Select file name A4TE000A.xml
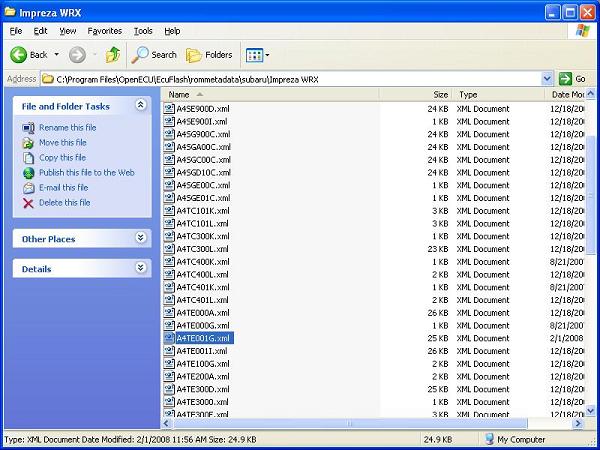 [x=203, y=313]
